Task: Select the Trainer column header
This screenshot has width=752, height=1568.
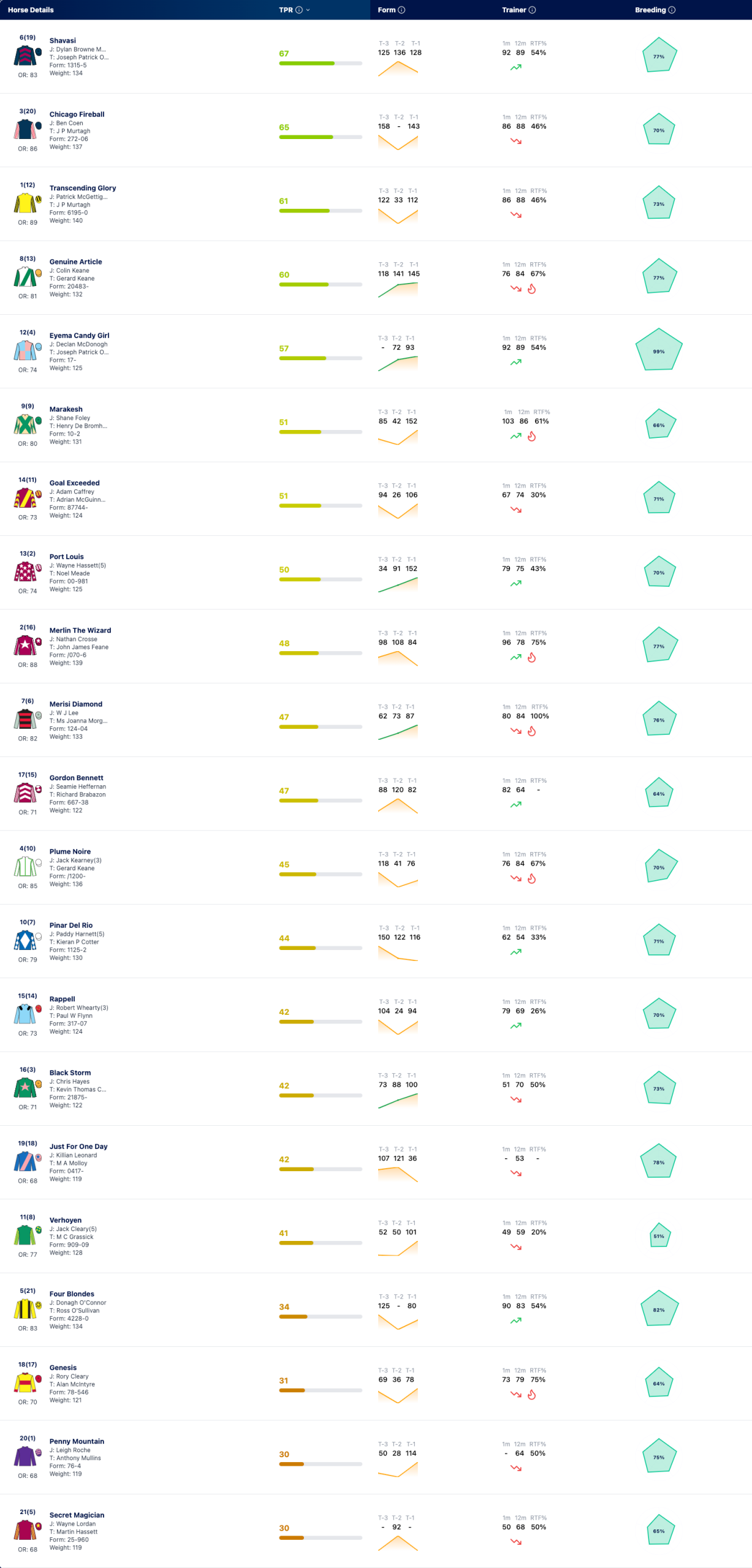Action: coord(514,10)
